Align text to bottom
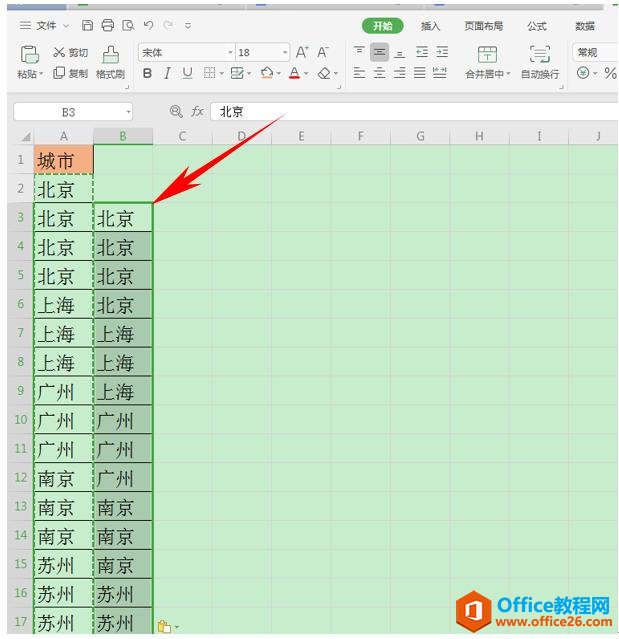619x639 pixels. point(400,52)
